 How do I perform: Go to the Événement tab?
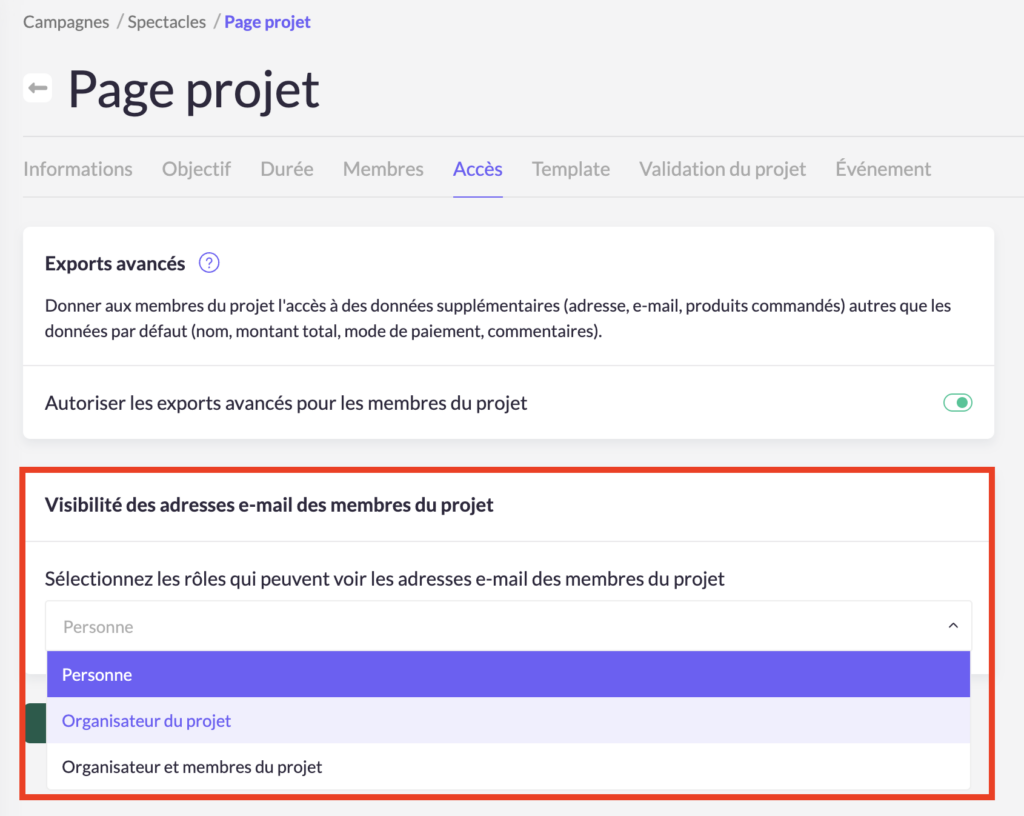(x=883, y=169)
